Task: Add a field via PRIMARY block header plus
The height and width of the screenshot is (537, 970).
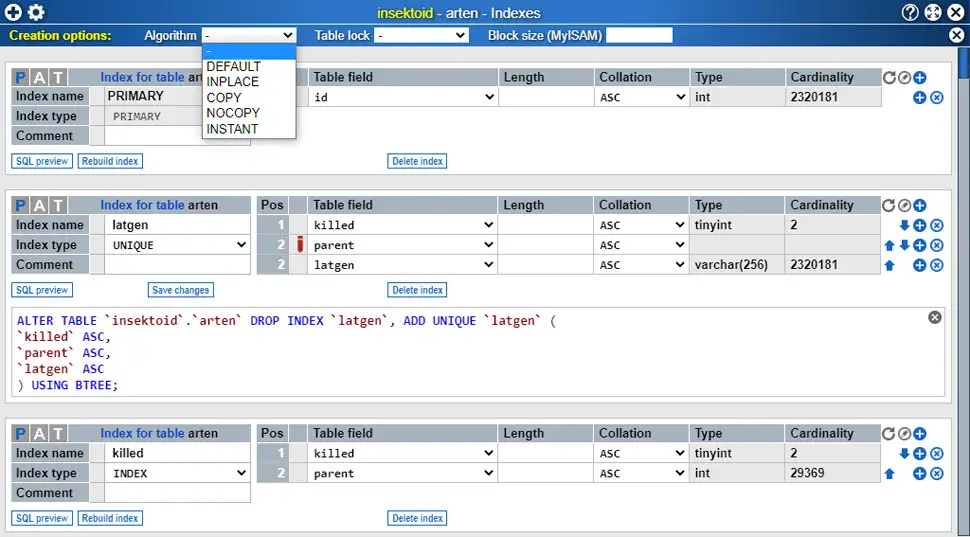Action: point(920,77)
